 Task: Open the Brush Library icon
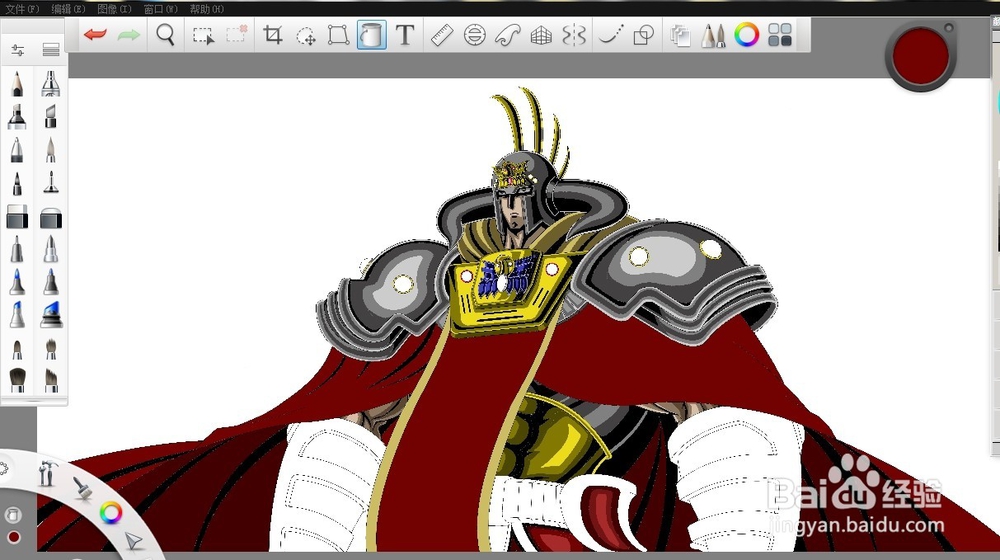coord(51,50)
